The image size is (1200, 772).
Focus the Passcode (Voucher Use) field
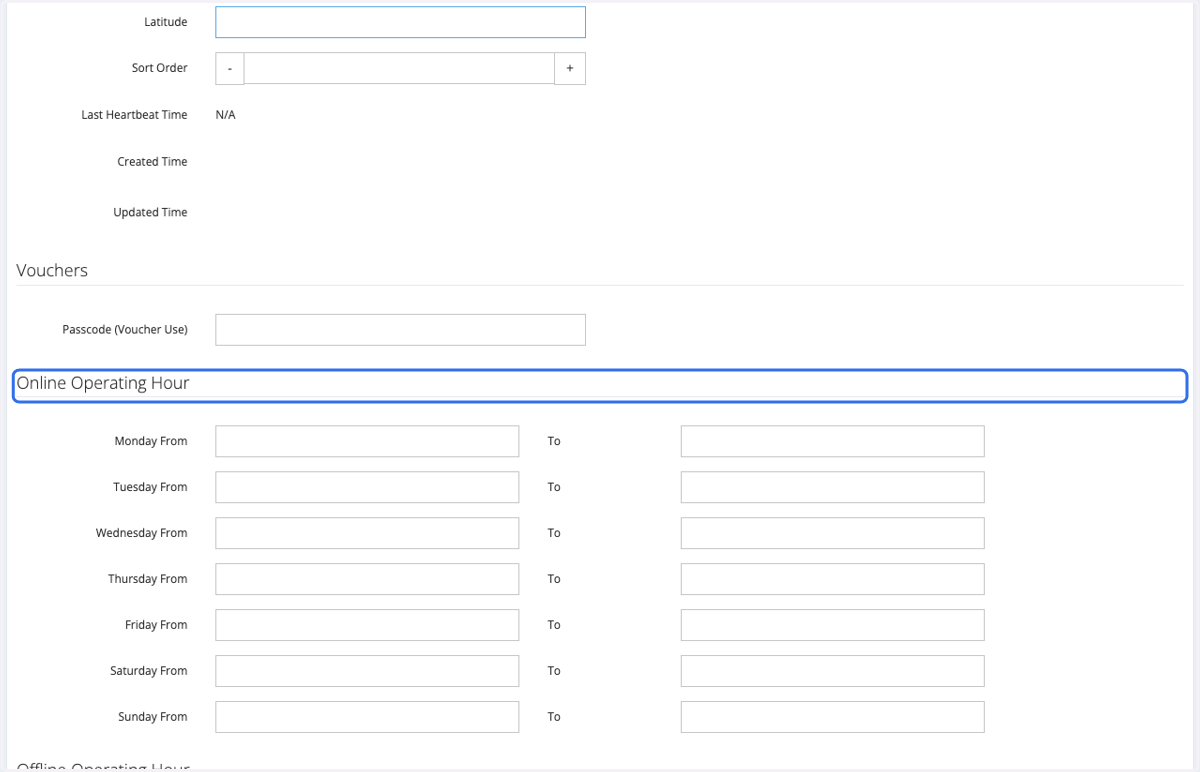[400, 330]
